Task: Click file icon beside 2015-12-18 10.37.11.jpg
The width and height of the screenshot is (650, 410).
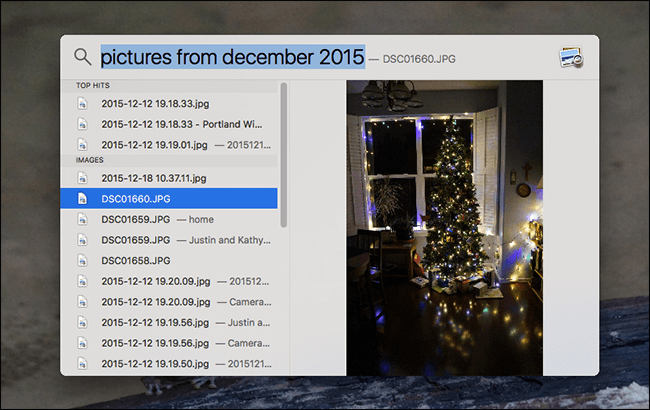Action: coord(82,178)
